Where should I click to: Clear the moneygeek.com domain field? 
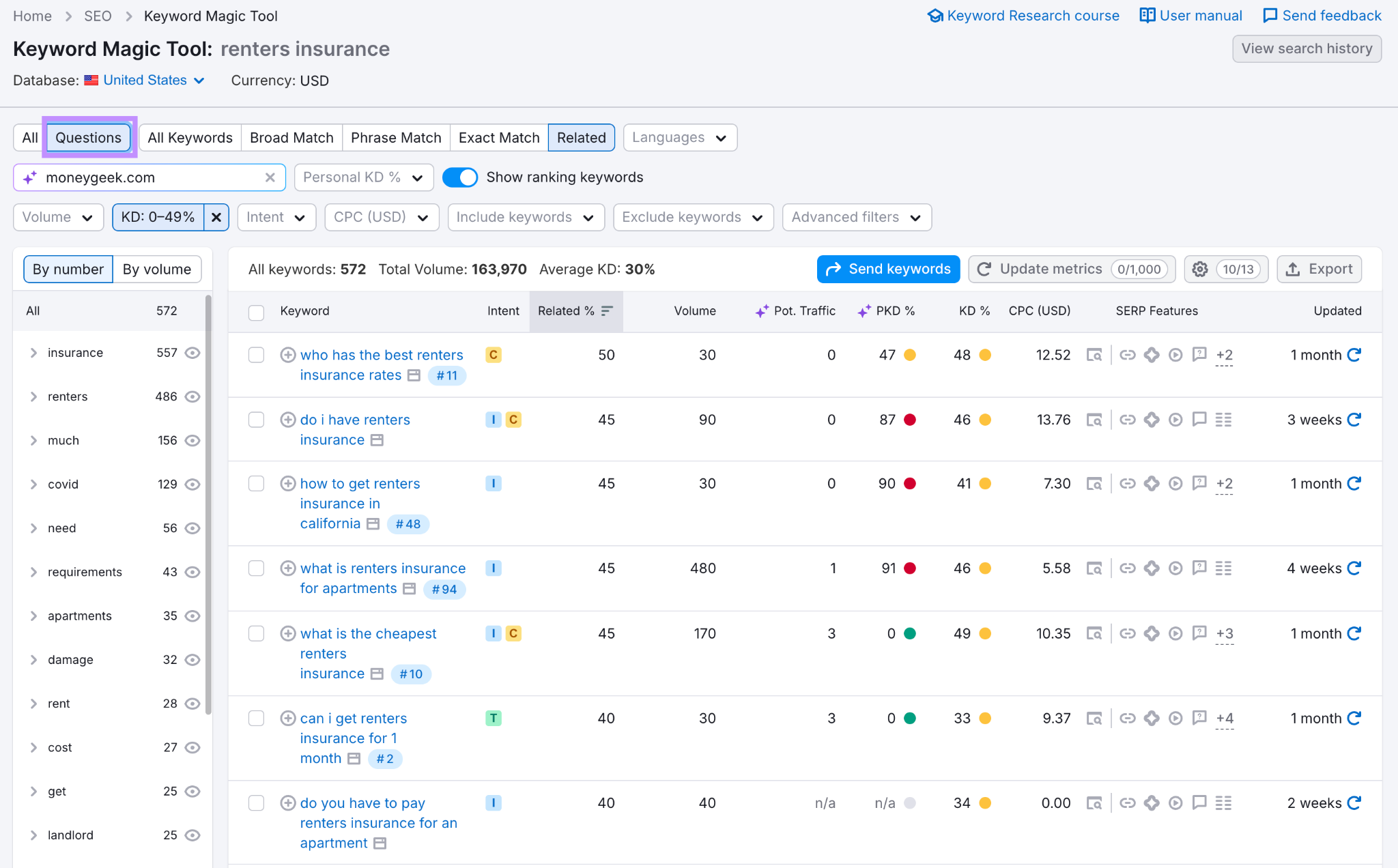pyautogui.click(x=270, y=177)
